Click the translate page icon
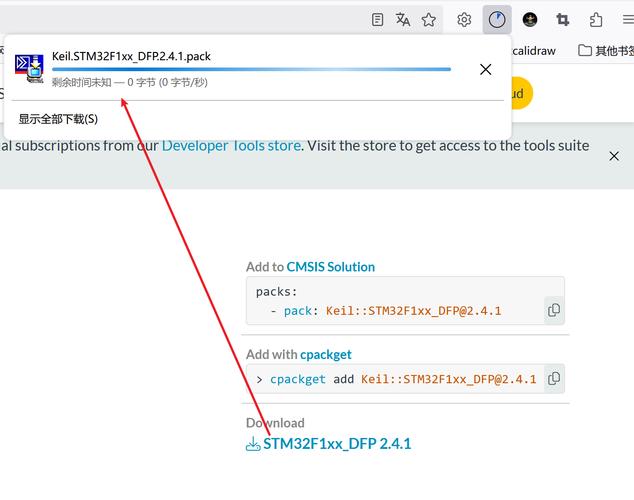 click(403, 19)
